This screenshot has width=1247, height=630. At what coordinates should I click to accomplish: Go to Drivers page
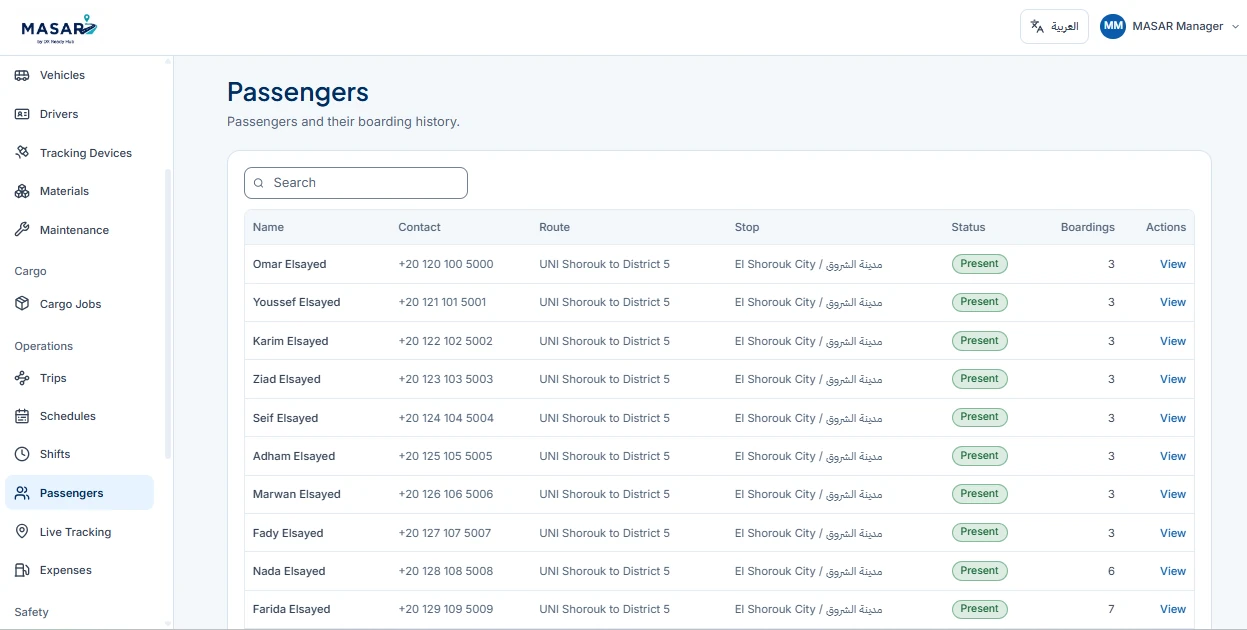79,114
